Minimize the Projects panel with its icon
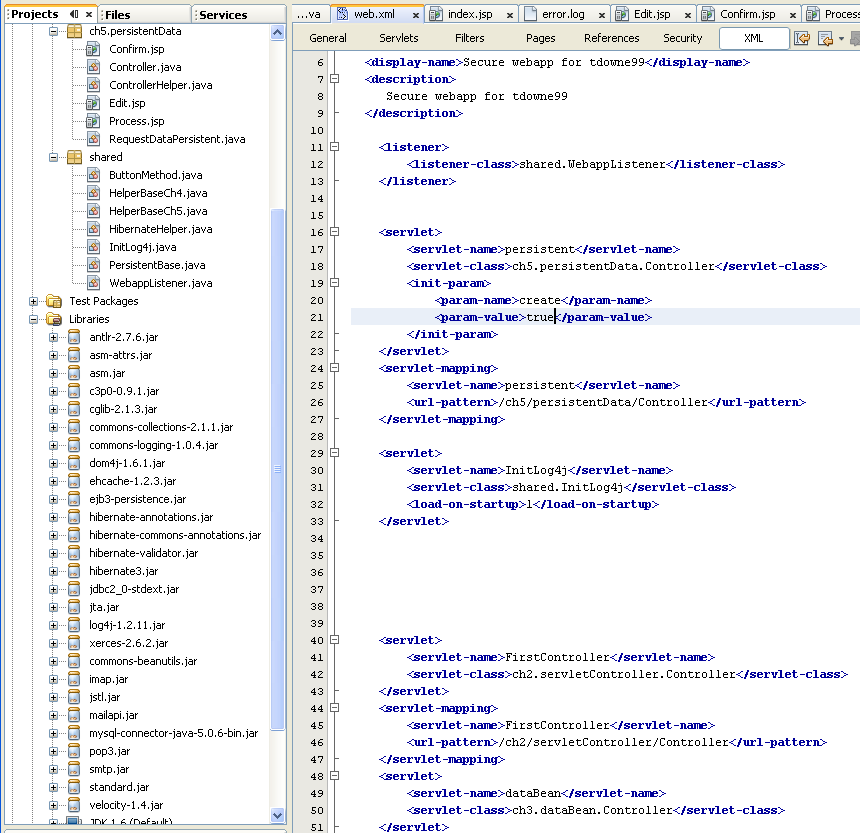Image resolution: width=860 pixels, height=833 pixels. tap(74, 15)
